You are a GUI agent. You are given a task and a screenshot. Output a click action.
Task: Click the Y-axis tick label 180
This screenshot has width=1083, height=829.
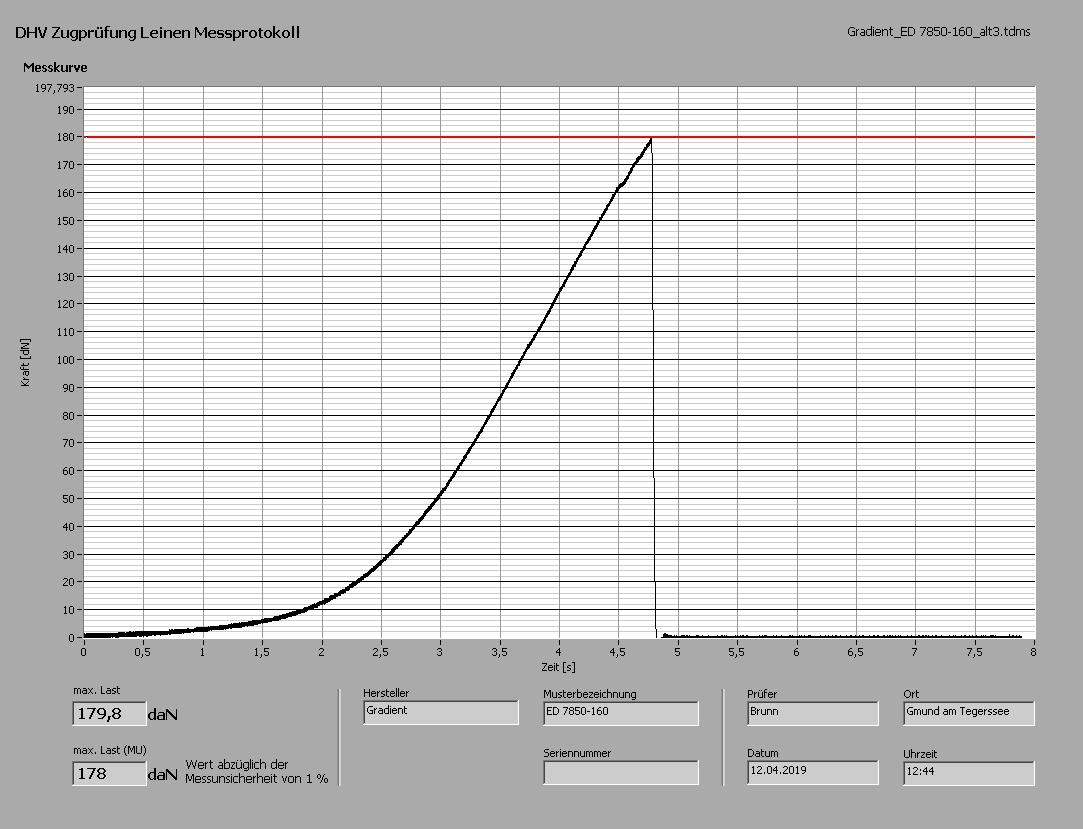[66, 137]
